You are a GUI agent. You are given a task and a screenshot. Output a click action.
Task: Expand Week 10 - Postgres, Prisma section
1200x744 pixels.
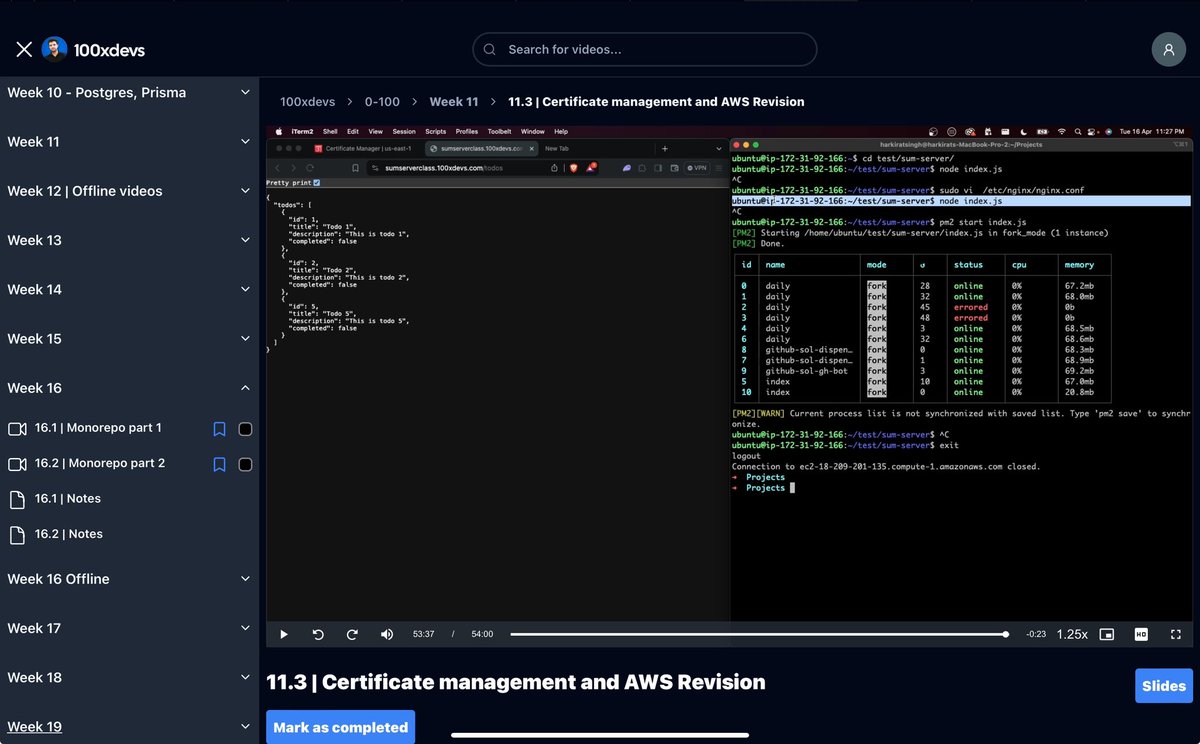coord(129,93)
